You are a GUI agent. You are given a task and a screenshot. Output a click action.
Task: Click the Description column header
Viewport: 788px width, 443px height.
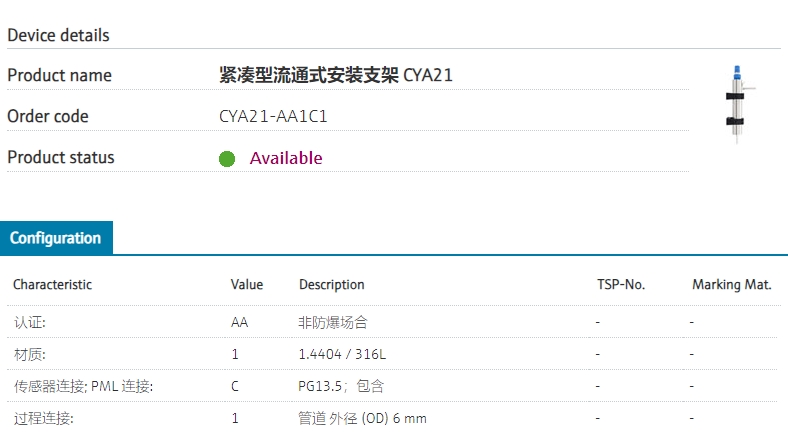tap(332, 285)
